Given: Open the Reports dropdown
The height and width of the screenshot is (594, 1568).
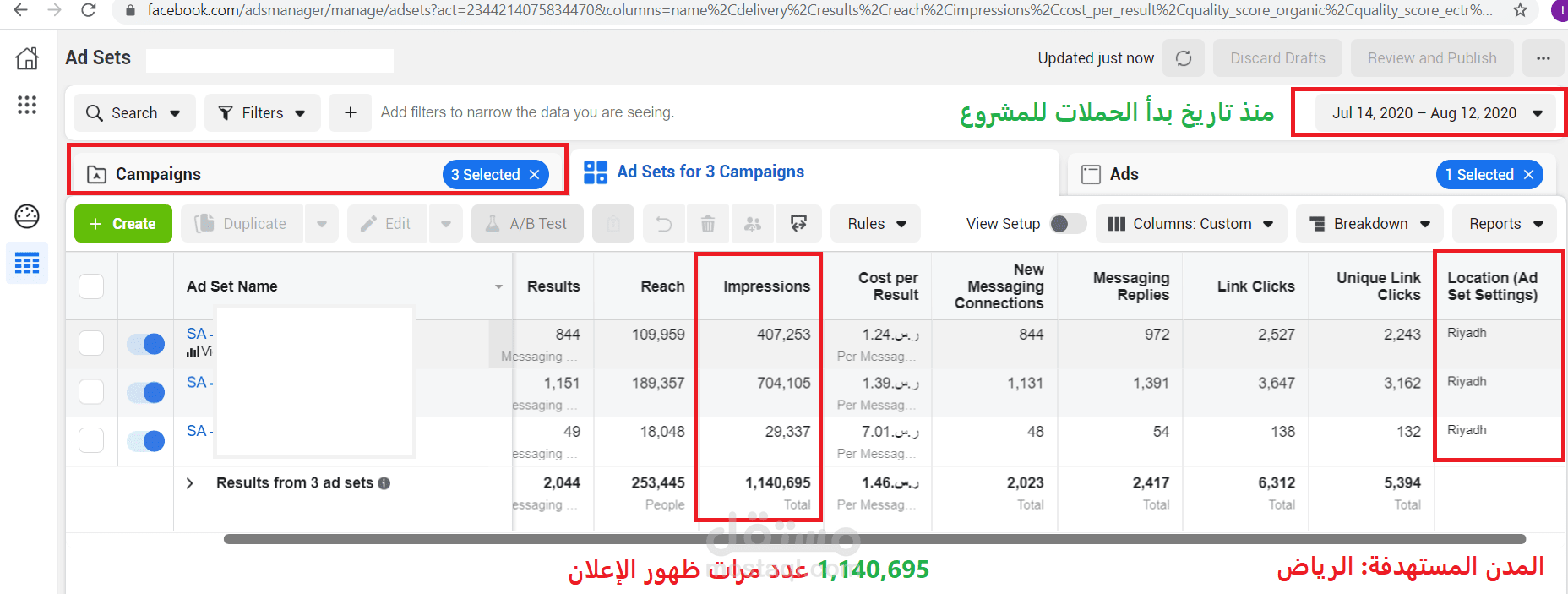Looking at the screenshot, I should click(1505, 224).
